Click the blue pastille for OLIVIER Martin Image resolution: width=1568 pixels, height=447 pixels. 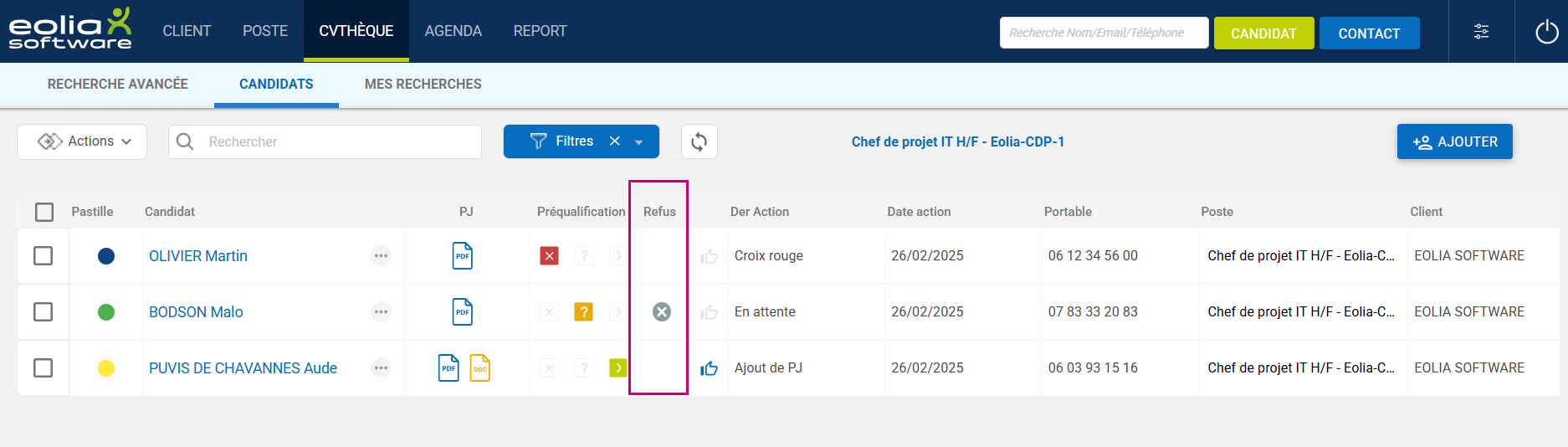[x=106, y=255]
